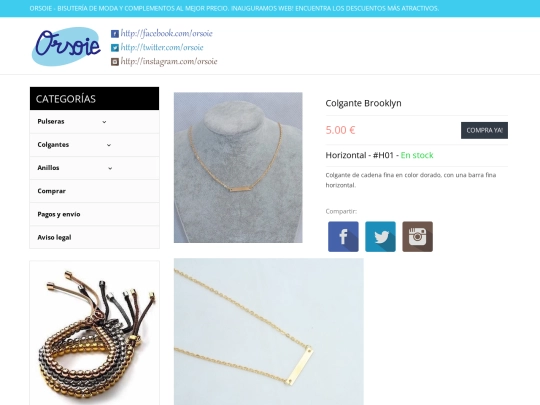Click the COMPRA YA! button
This screenshot has width=540, height=405.
pos(484,131)
